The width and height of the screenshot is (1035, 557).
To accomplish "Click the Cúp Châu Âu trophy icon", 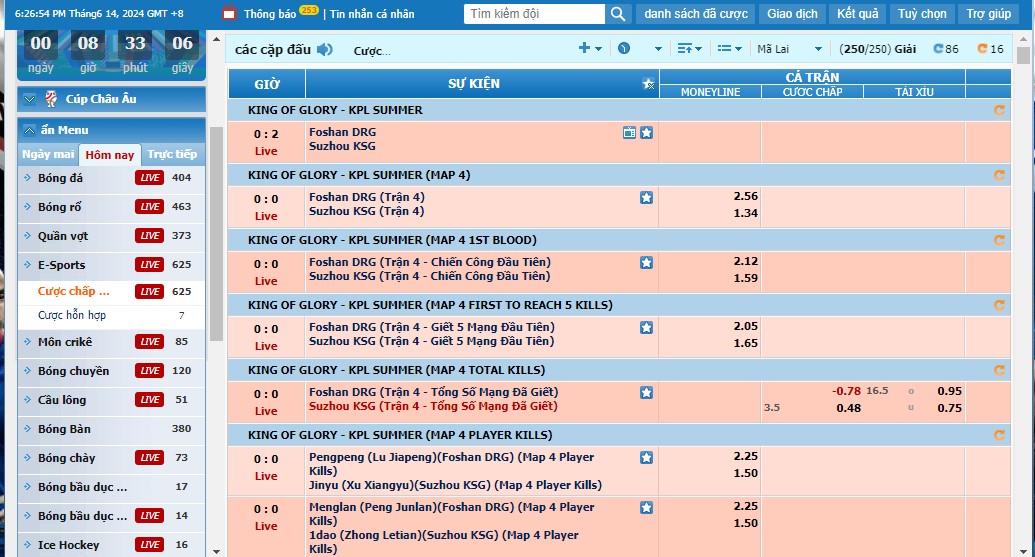I will point(51,99).
